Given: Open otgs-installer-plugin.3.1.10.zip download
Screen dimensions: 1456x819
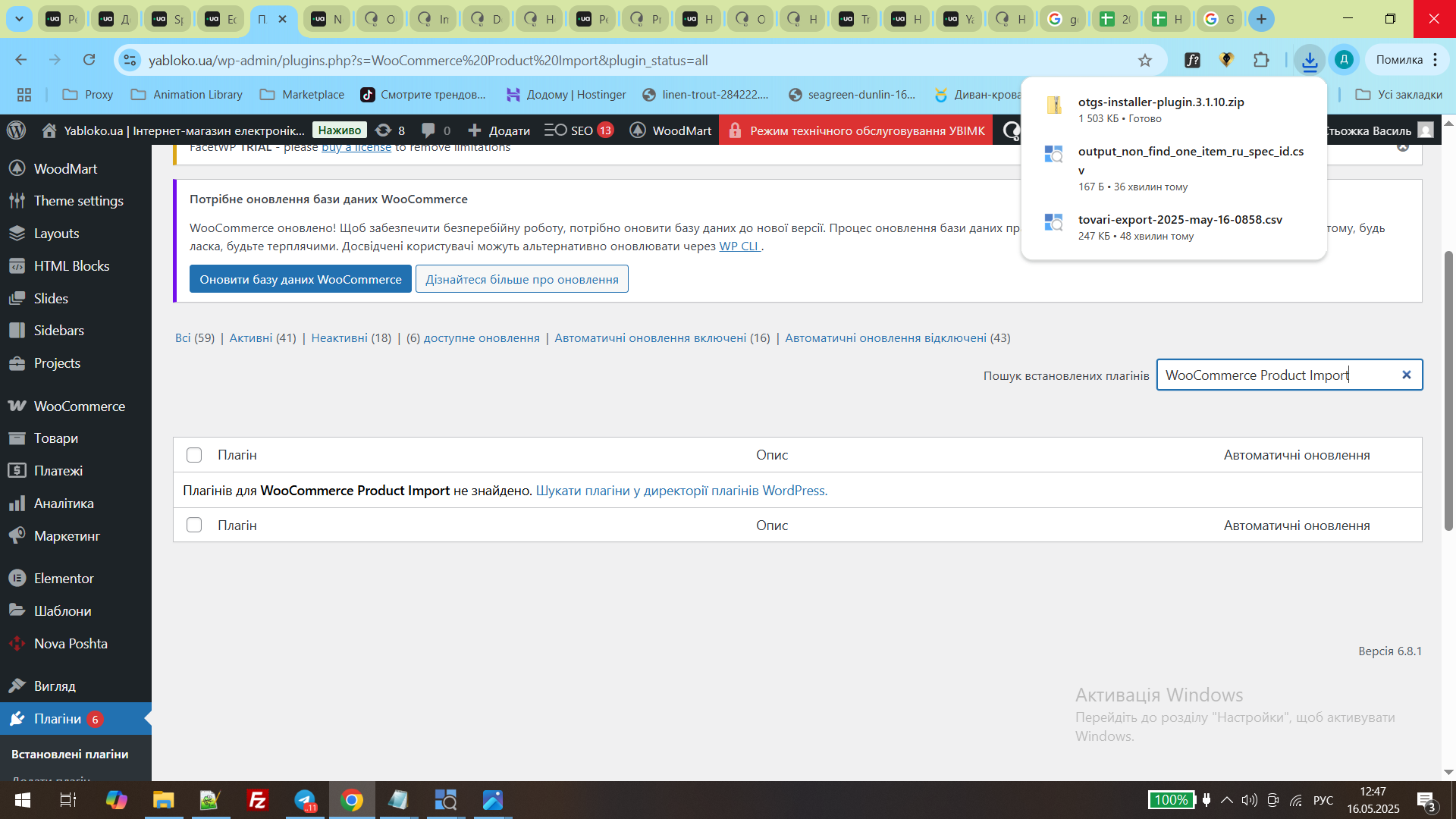Looking at the screenshot, I should point(1174,109).
